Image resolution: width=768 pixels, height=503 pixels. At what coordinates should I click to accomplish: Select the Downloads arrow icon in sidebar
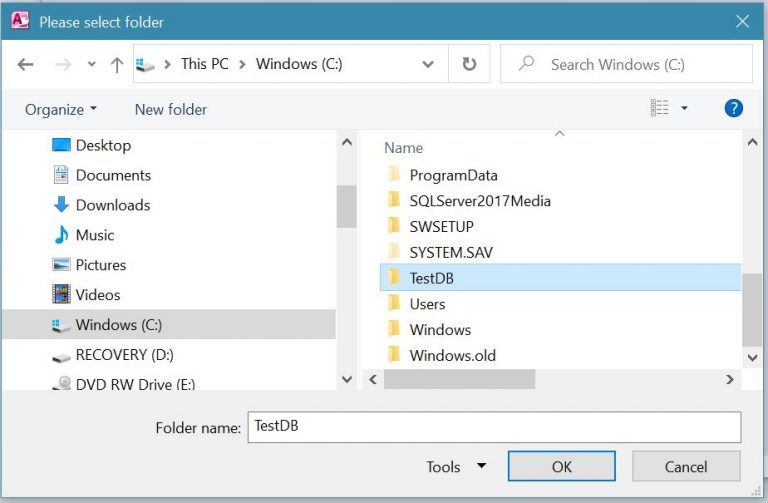point(61,205)
